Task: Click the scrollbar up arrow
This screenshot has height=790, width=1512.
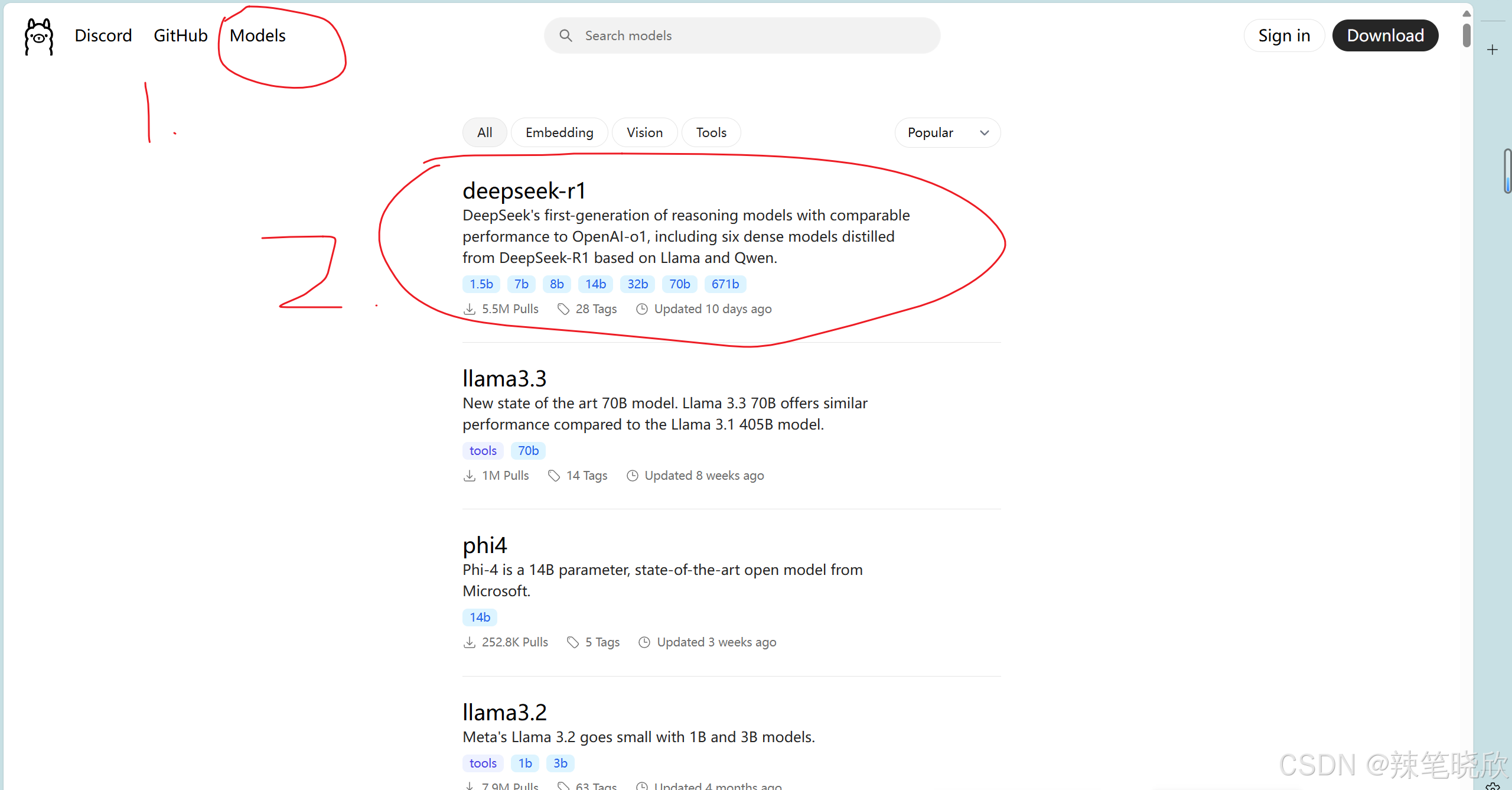Action: (1467, 14)
